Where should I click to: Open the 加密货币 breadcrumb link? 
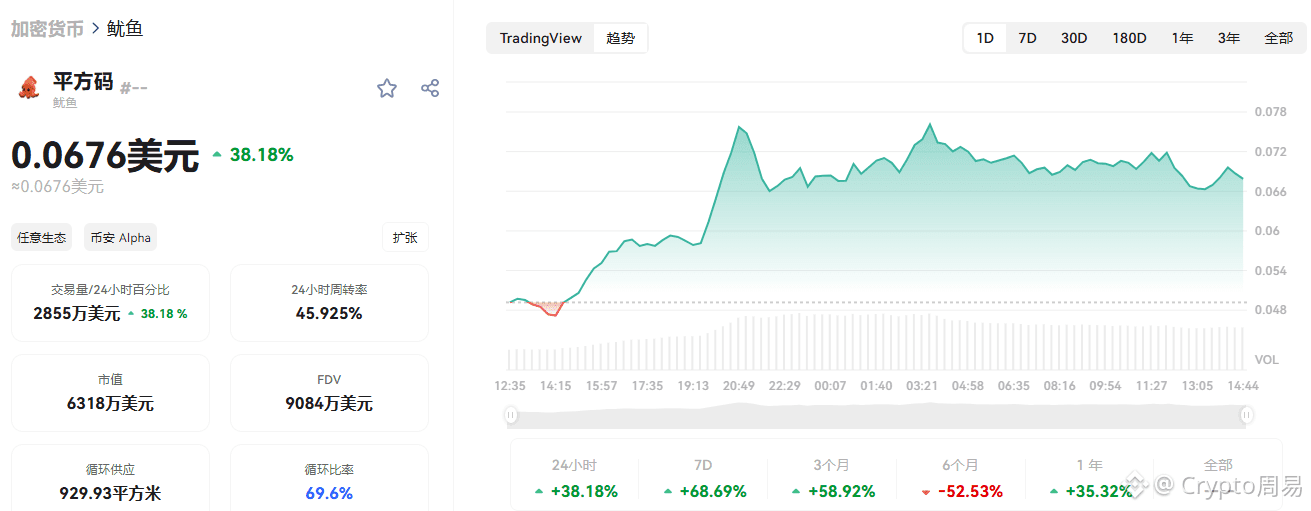point(47,28)
